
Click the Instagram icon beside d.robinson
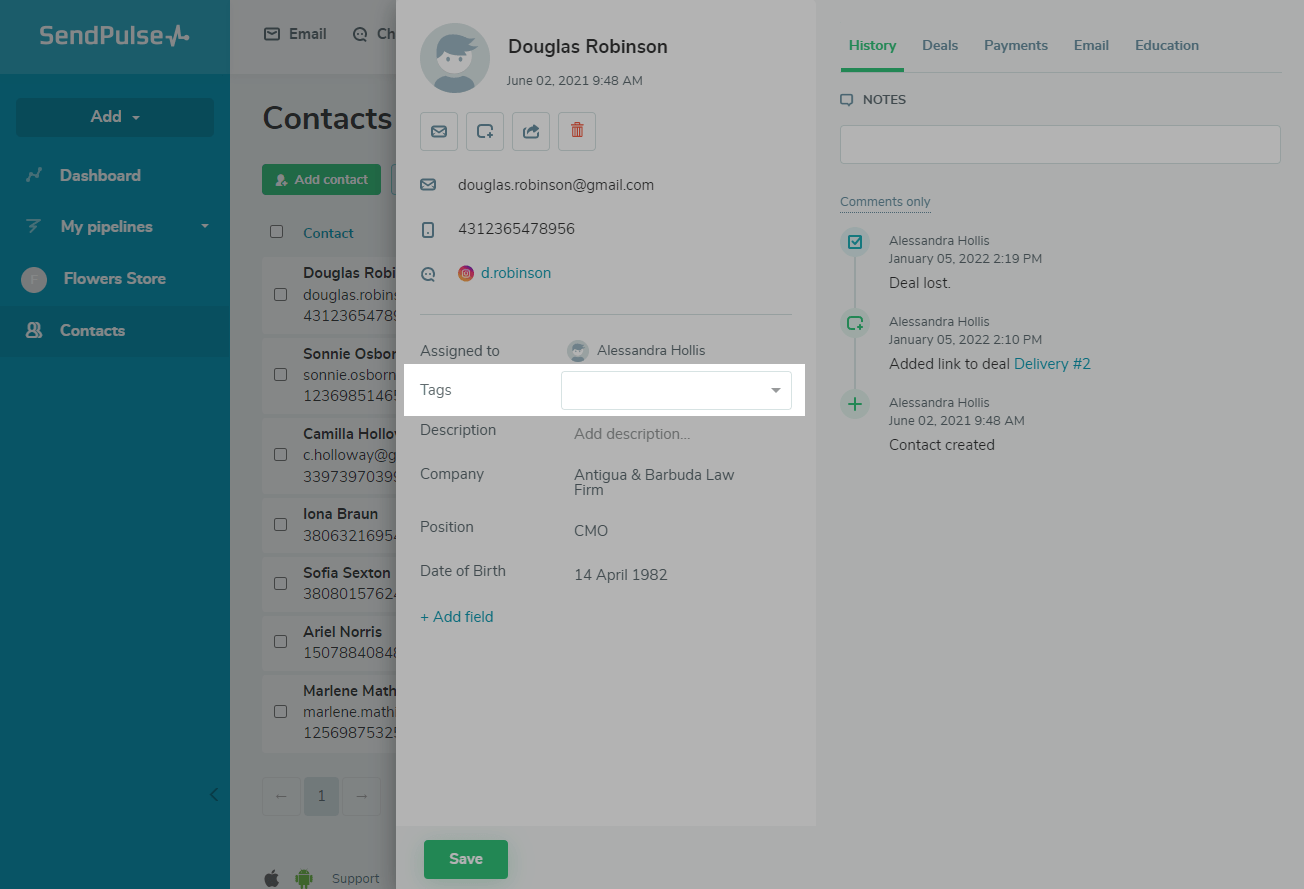click(x=466, y=273)
